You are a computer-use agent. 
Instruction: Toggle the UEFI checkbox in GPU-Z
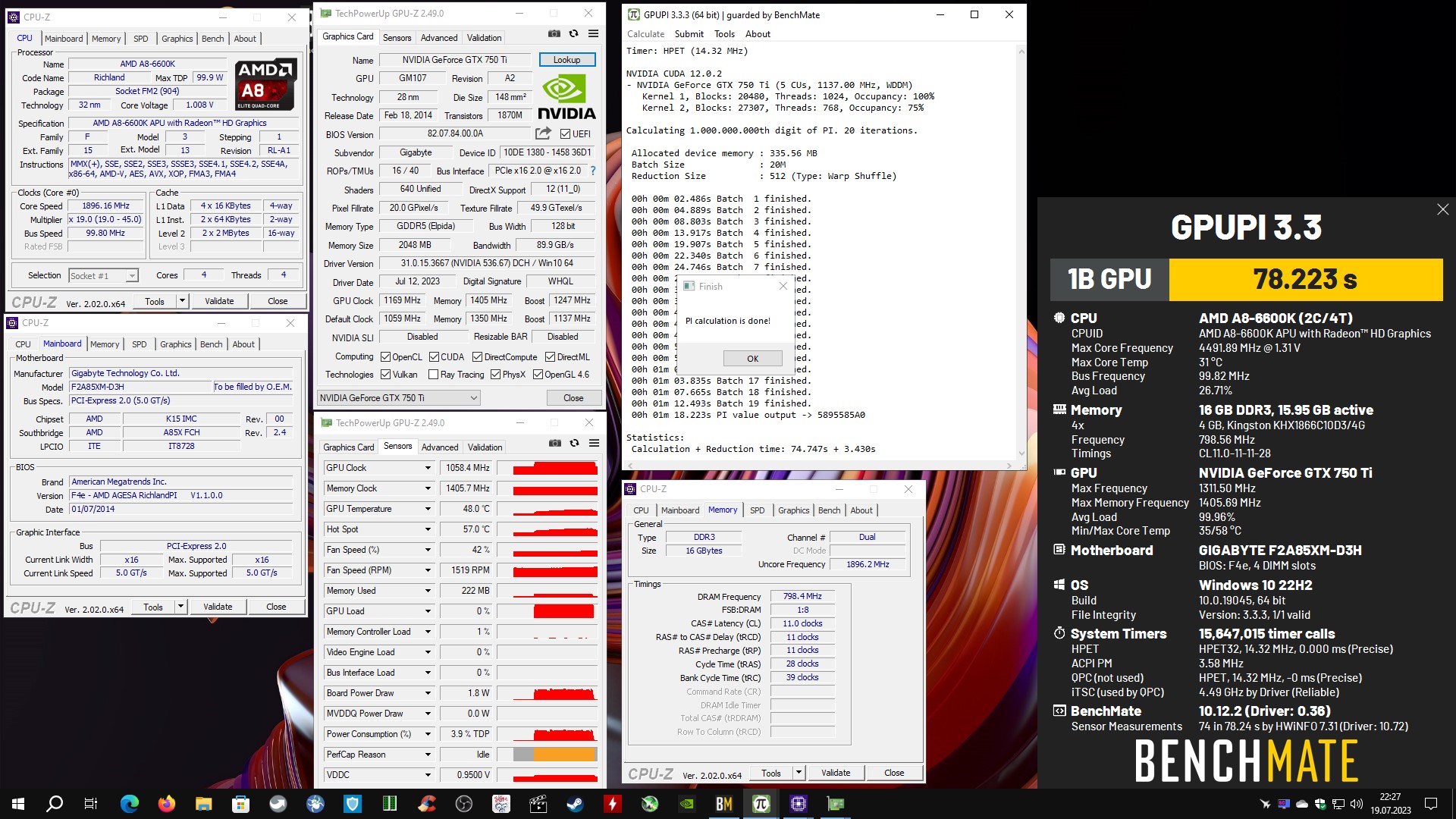(565, 134)
